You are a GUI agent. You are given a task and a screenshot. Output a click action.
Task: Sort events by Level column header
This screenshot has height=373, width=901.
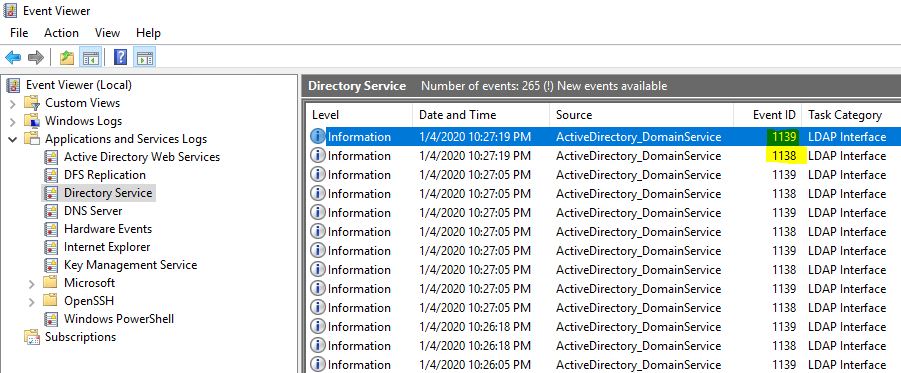click(360, 115)
